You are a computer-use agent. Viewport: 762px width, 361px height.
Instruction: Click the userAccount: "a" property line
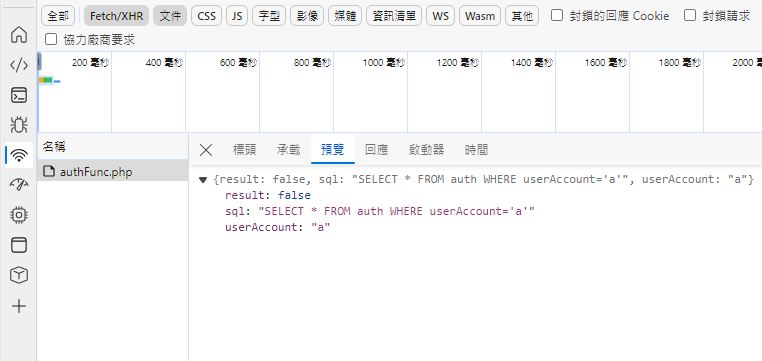(278, 227)
